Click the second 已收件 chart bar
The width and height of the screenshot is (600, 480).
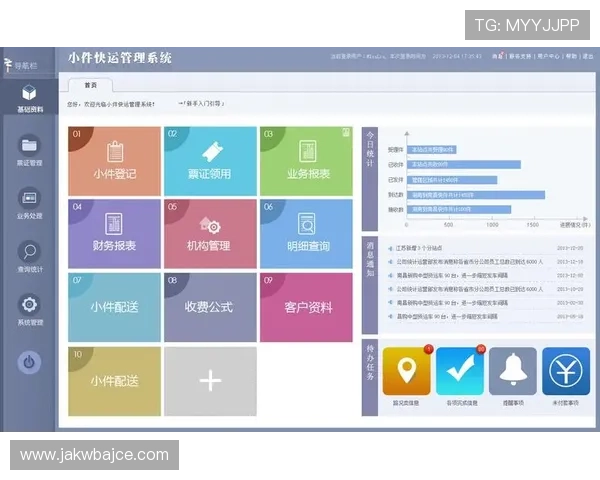[x=464, y=165]
